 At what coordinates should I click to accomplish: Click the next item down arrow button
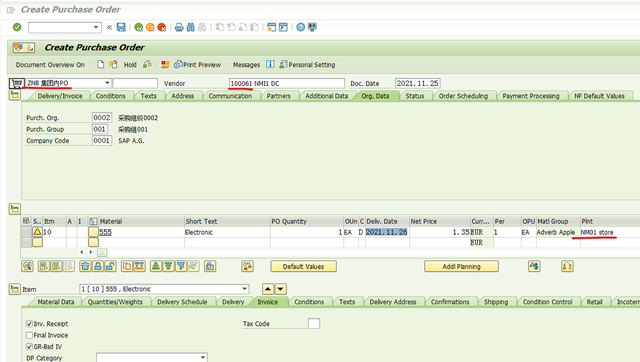(x=280, y=289)
